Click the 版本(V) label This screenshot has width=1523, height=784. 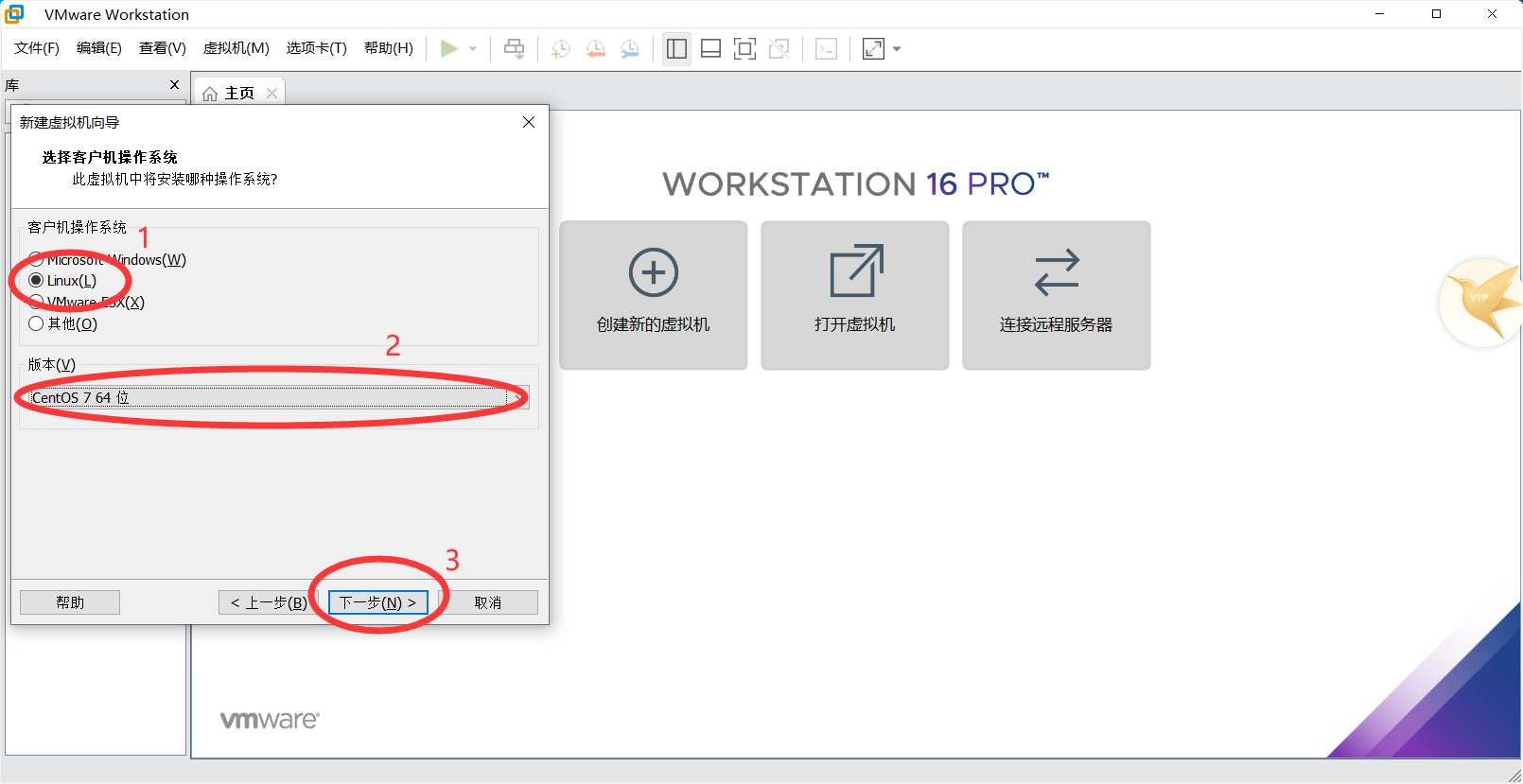(x=52, y=364)
